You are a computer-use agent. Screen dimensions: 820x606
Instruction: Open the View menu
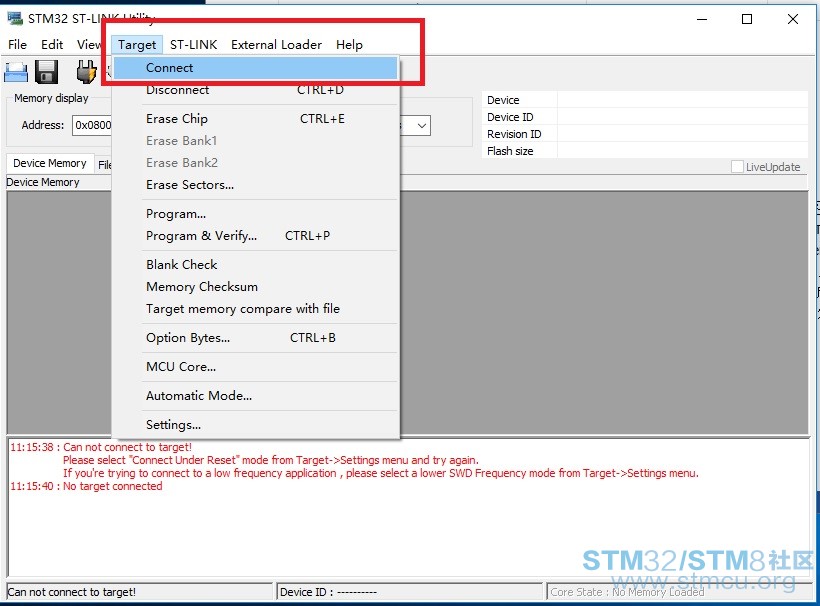(x=88, y=44)
